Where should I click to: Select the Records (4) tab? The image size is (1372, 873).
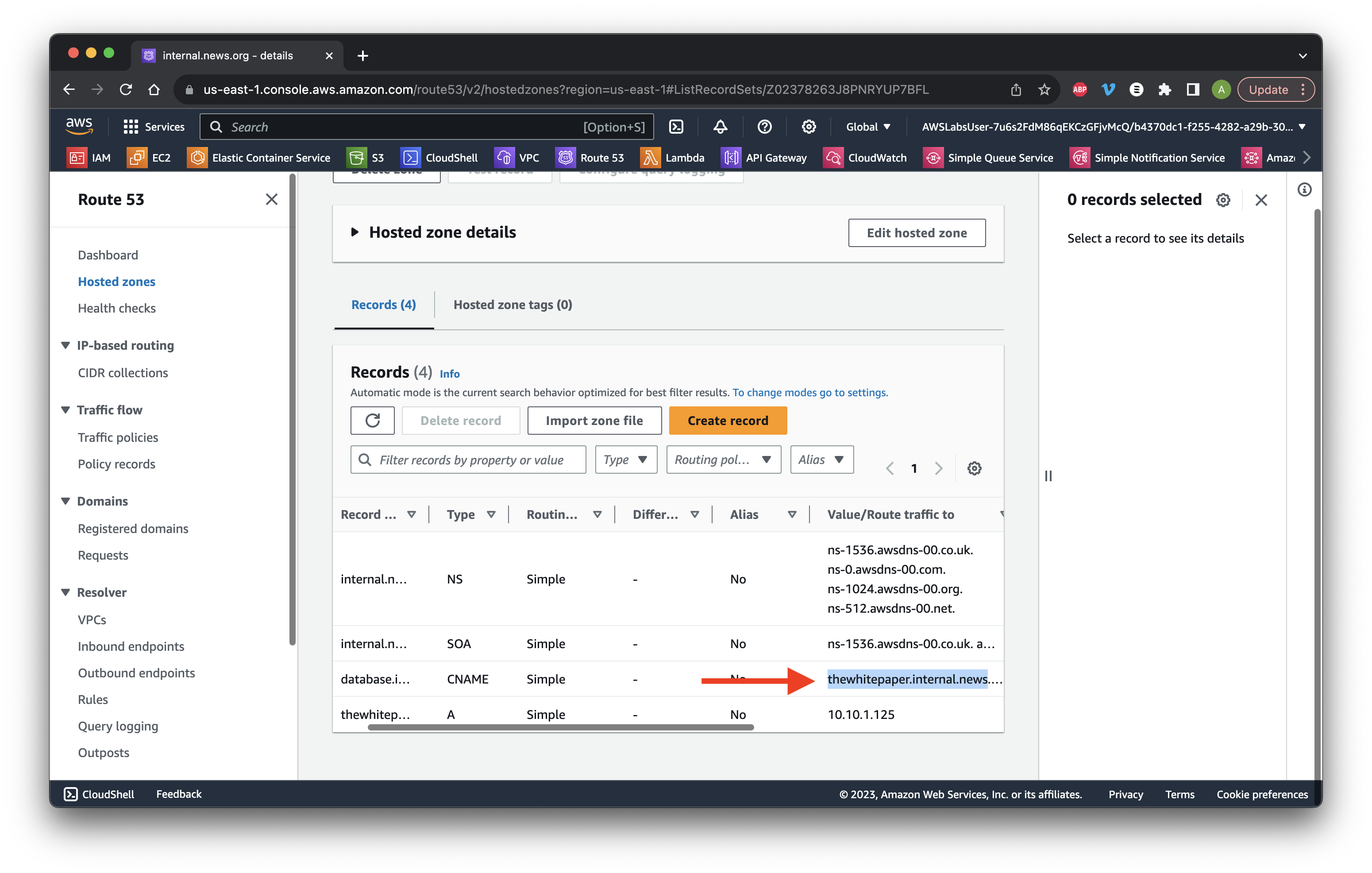[x=383, y=304]
